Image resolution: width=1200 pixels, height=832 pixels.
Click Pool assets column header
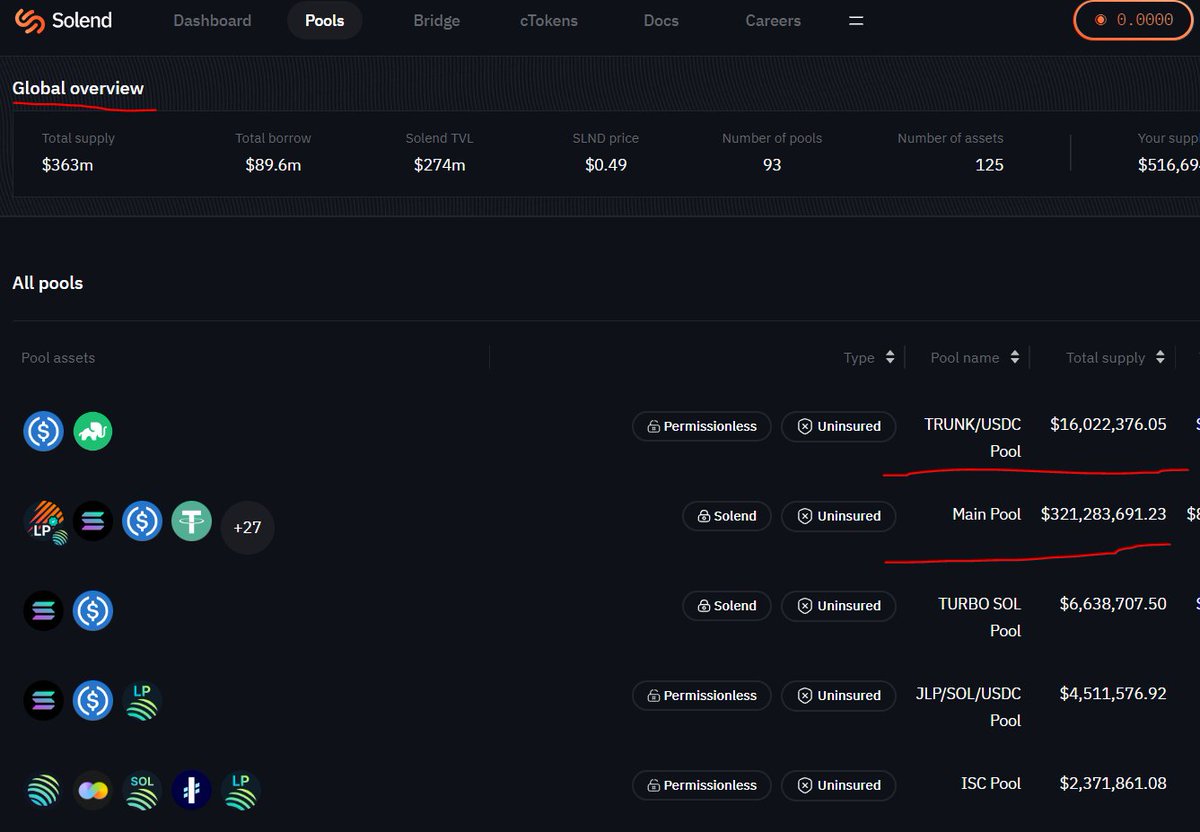point(58,357)
